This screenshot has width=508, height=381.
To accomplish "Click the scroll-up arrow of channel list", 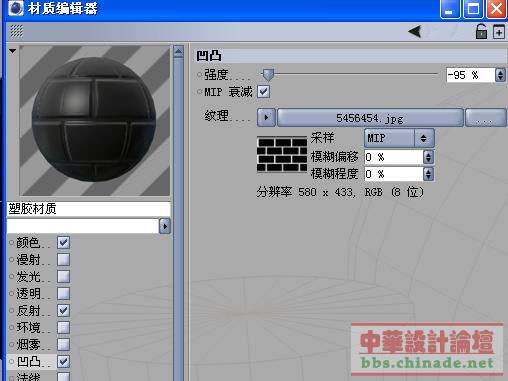I will point(178,51).
